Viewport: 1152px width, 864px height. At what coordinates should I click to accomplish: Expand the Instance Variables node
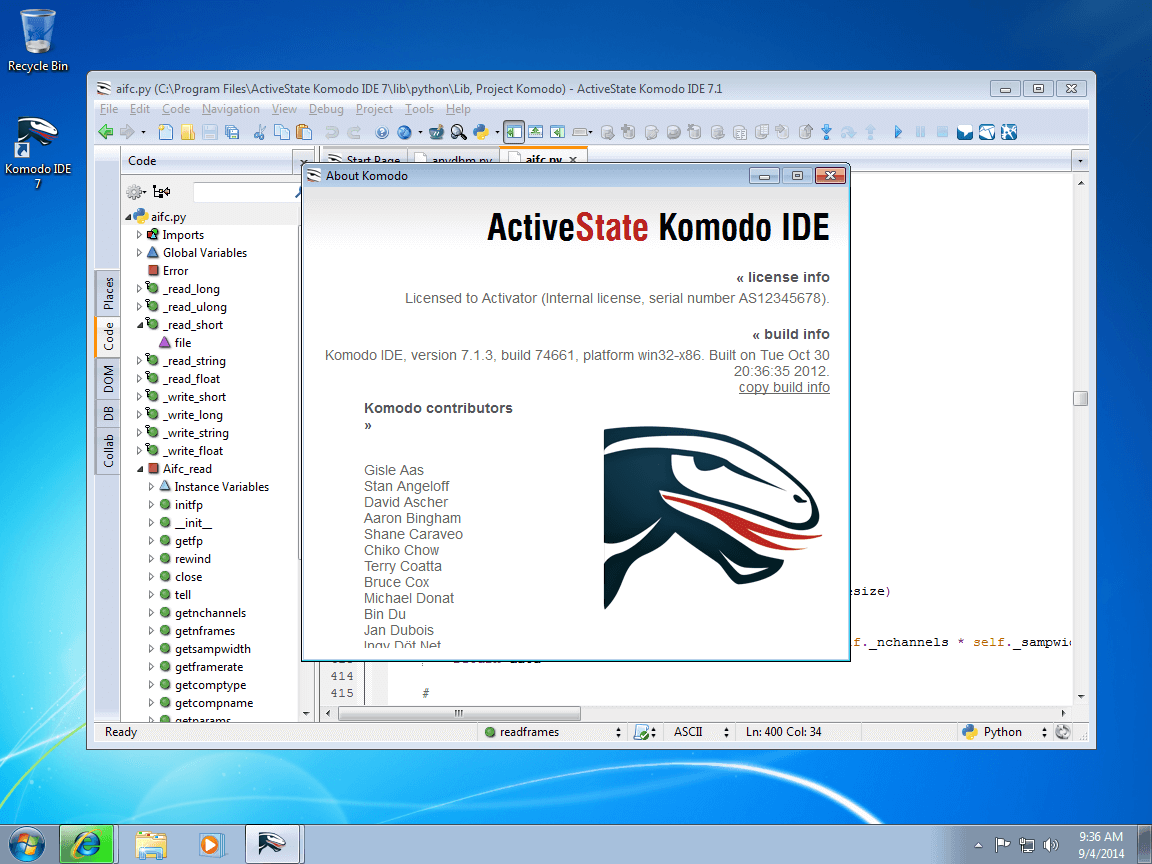click(x=151, y=487)
